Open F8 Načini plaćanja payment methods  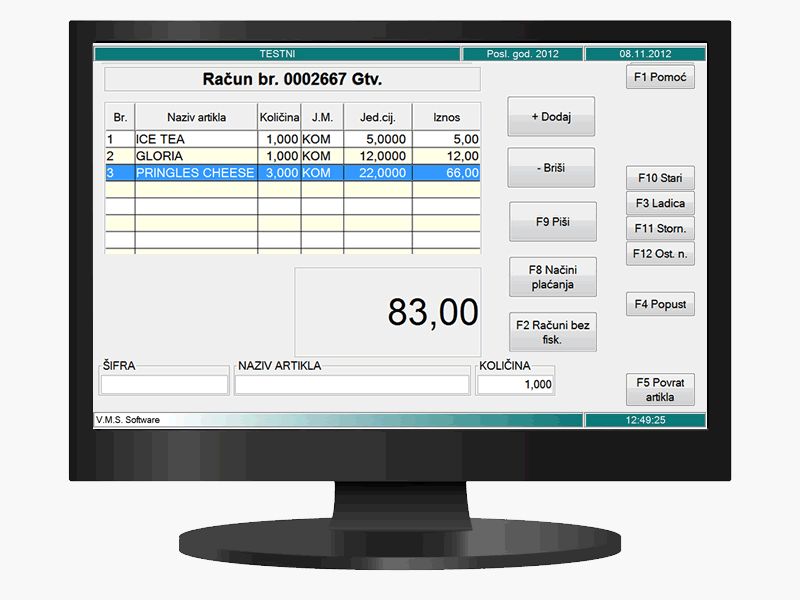coord(551,277)
